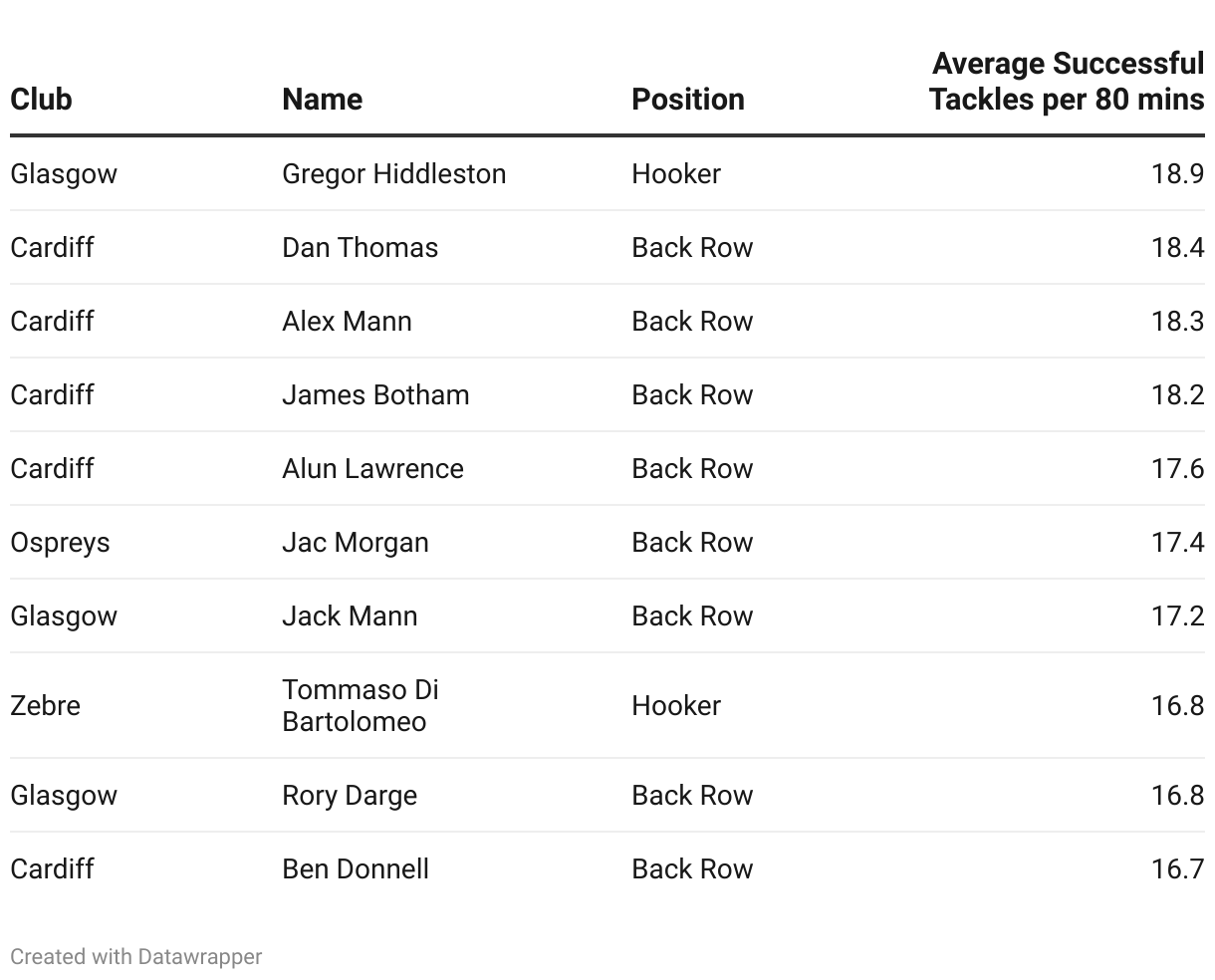The image size is (1215, 980).
Task: Click the 16.7 tackles value
Action: coord(1177,869)
